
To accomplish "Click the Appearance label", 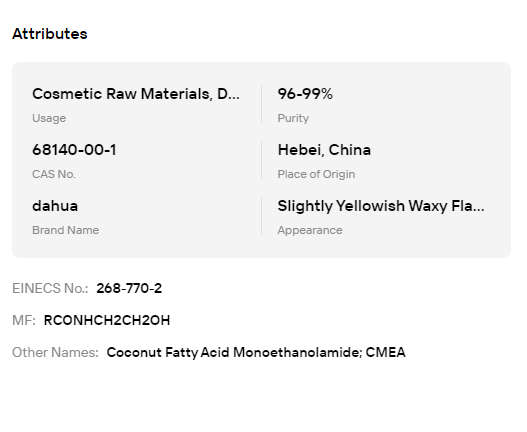I will point(310,230).
